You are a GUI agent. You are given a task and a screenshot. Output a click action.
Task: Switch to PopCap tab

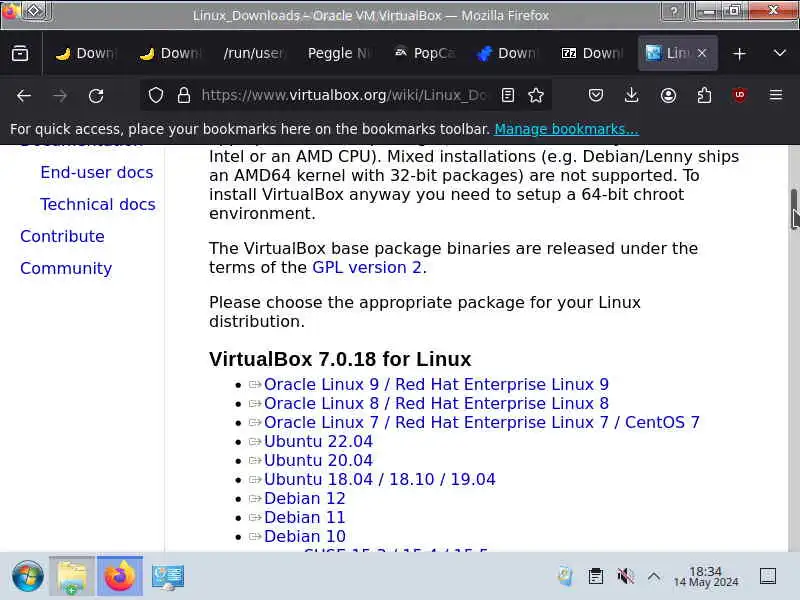click(x=423, y=53)
